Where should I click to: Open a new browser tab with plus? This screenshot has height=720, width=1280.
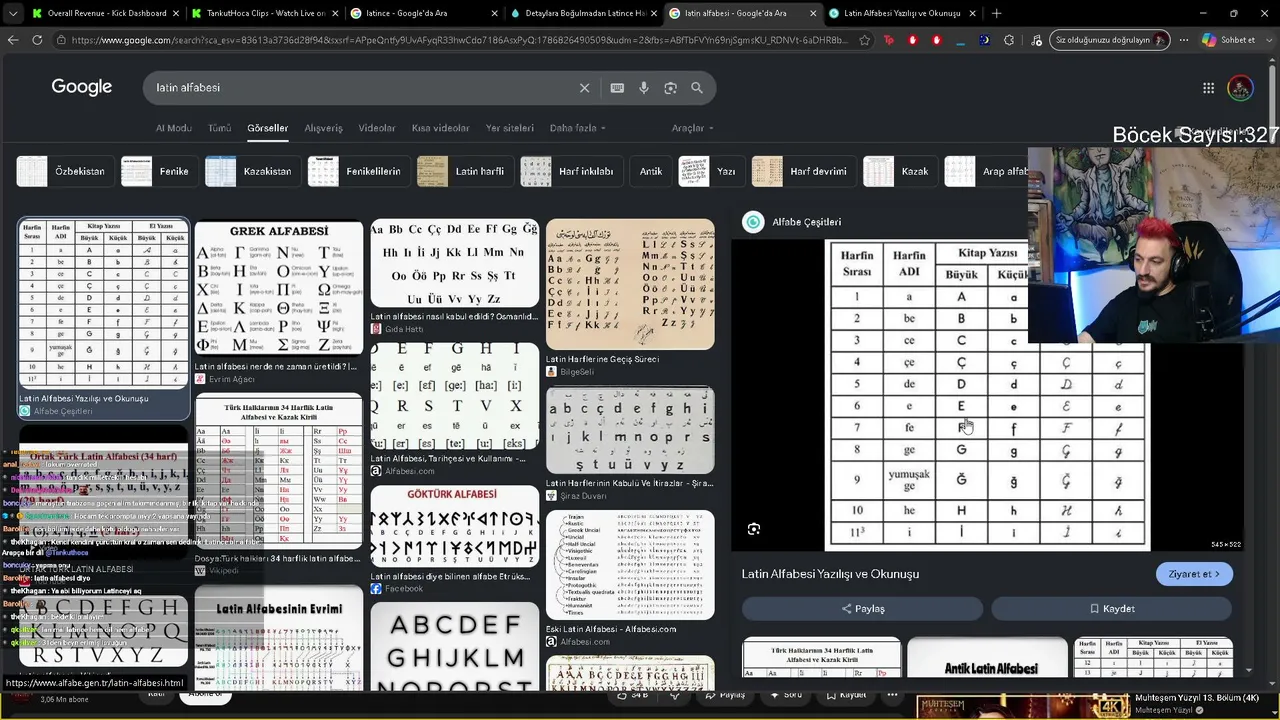(x=996, y=13)
